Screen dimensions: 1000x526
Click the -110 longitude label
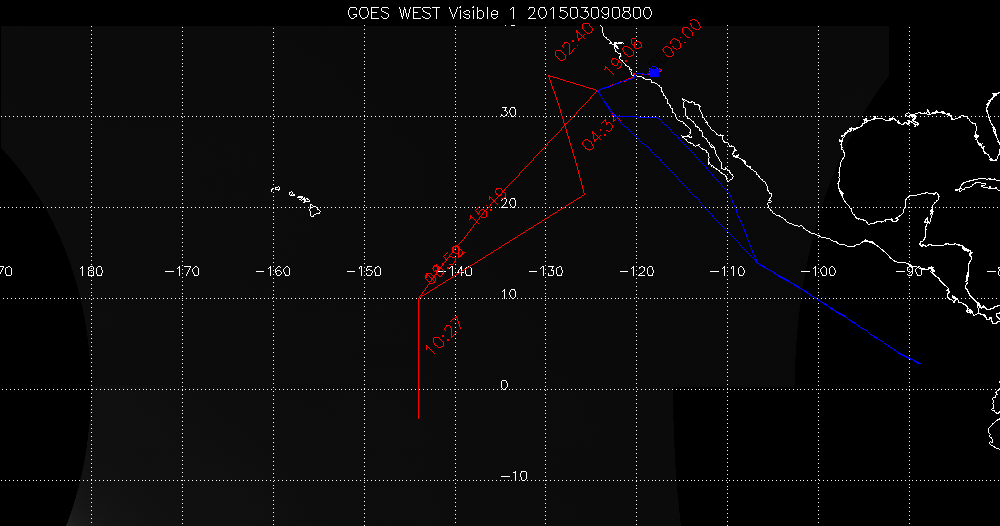point(727,272)
